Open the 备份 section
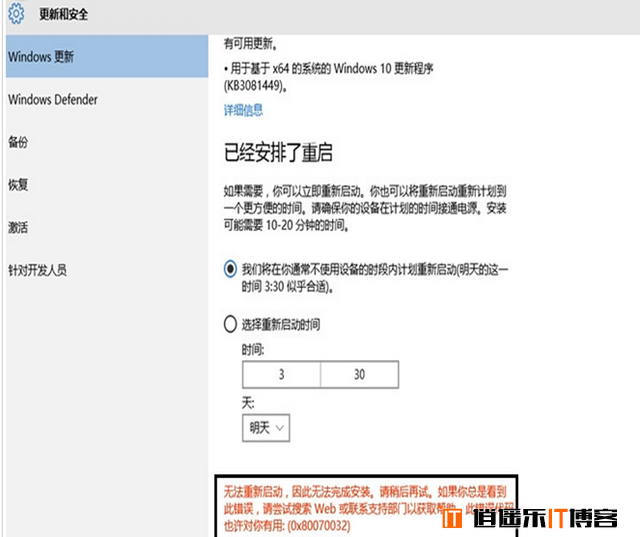 tap(18, 142)
